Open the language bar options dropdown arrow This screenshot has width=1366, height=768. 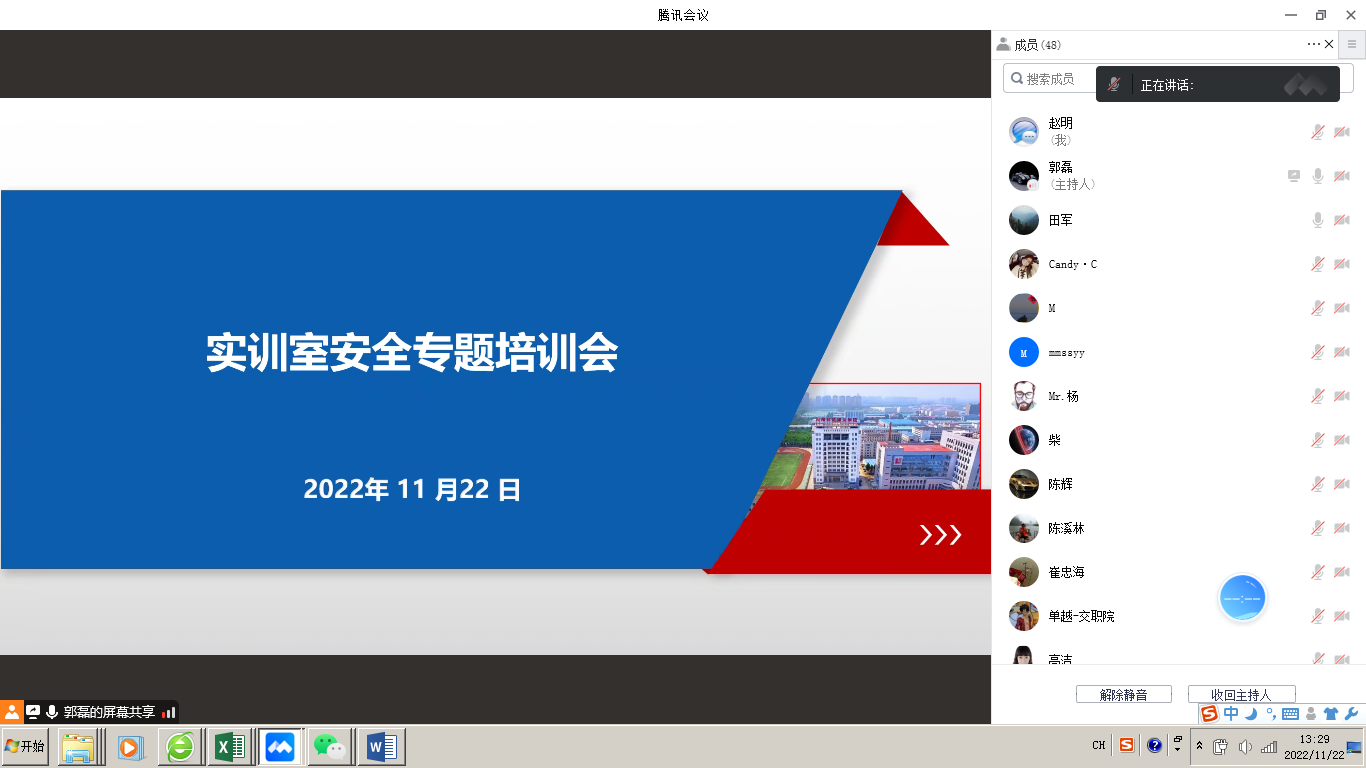coord(1177,749)
